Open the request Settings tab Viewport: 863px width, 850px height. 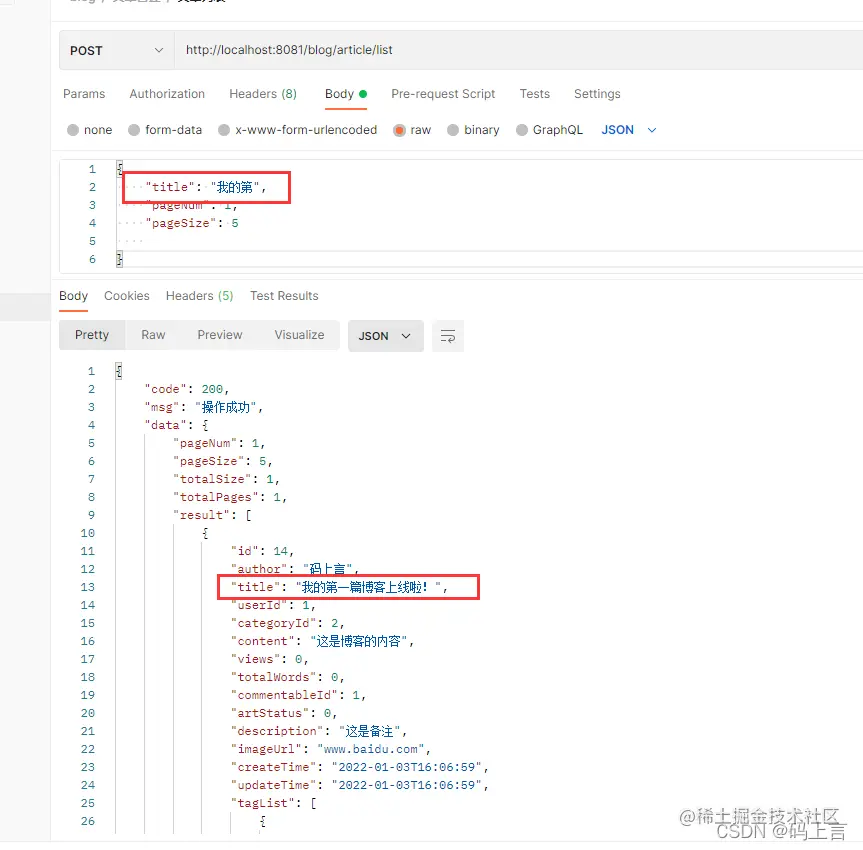point(597,94)
